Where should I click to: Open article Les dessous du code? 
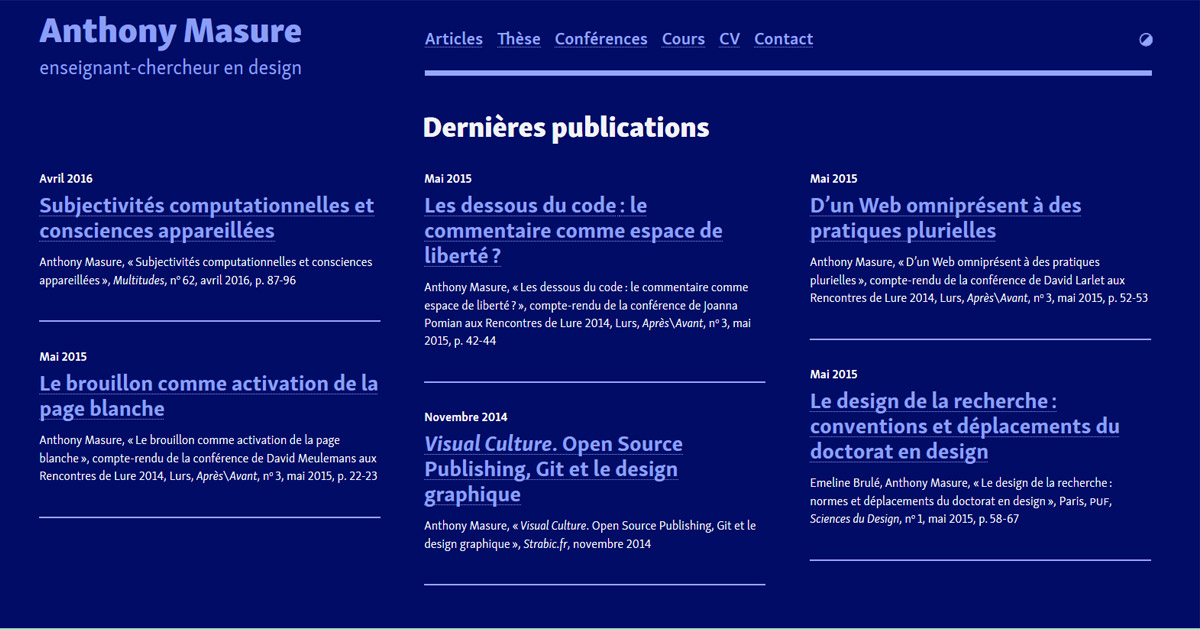(x=573, y=231)
